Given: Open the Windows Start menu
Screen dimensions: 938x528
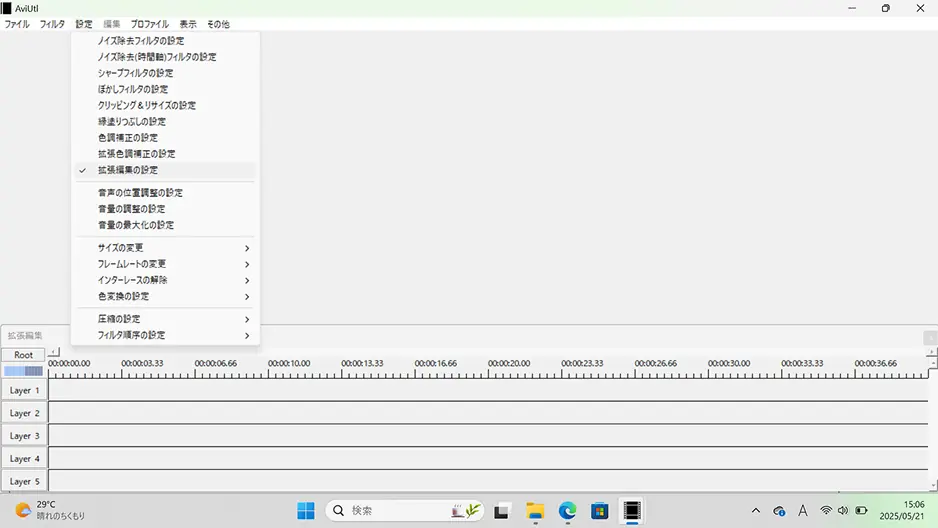Looking at the screenshot, I should (x=306, y=511).
